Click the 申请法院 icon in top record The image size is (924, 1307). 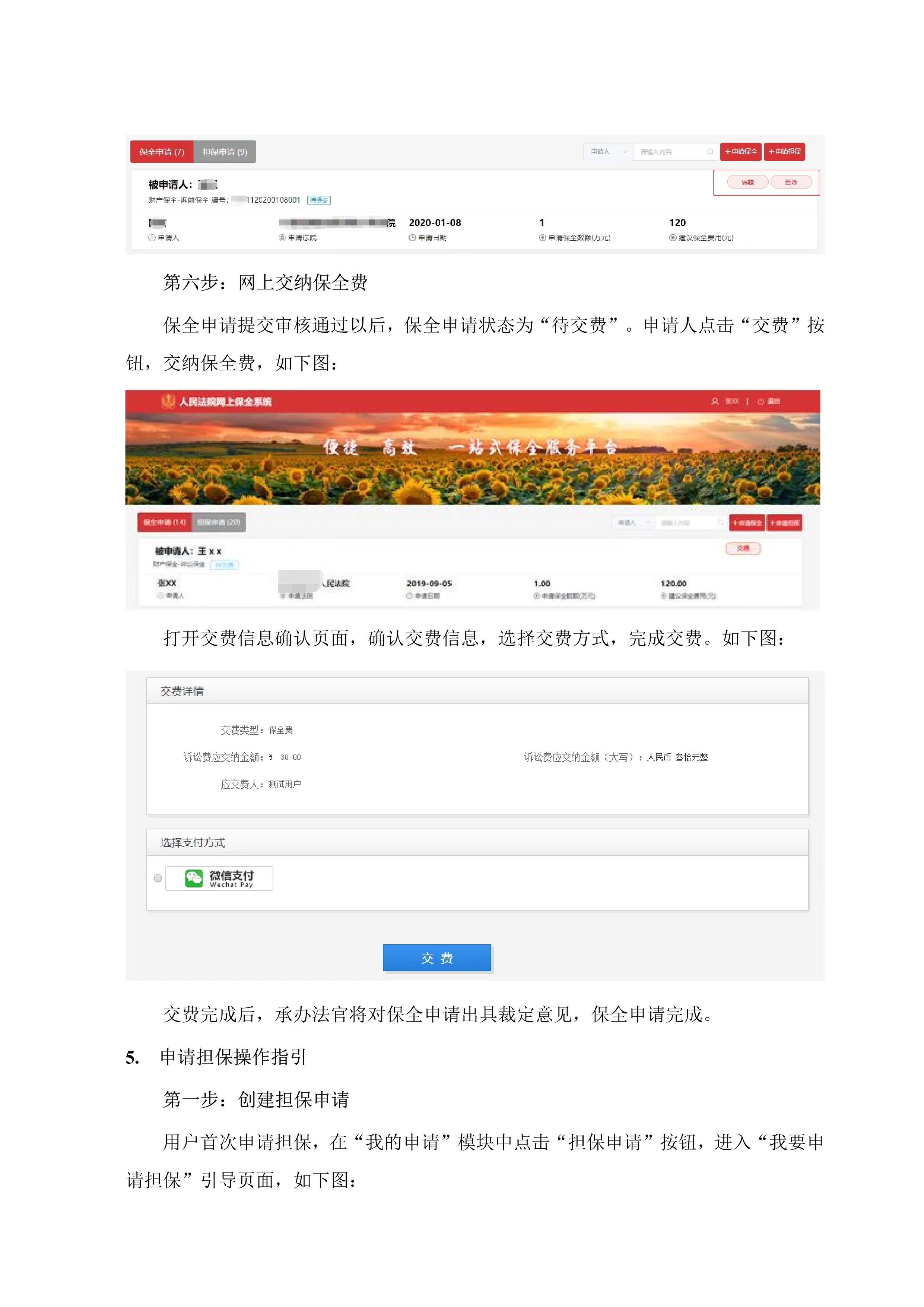[282, 238]
